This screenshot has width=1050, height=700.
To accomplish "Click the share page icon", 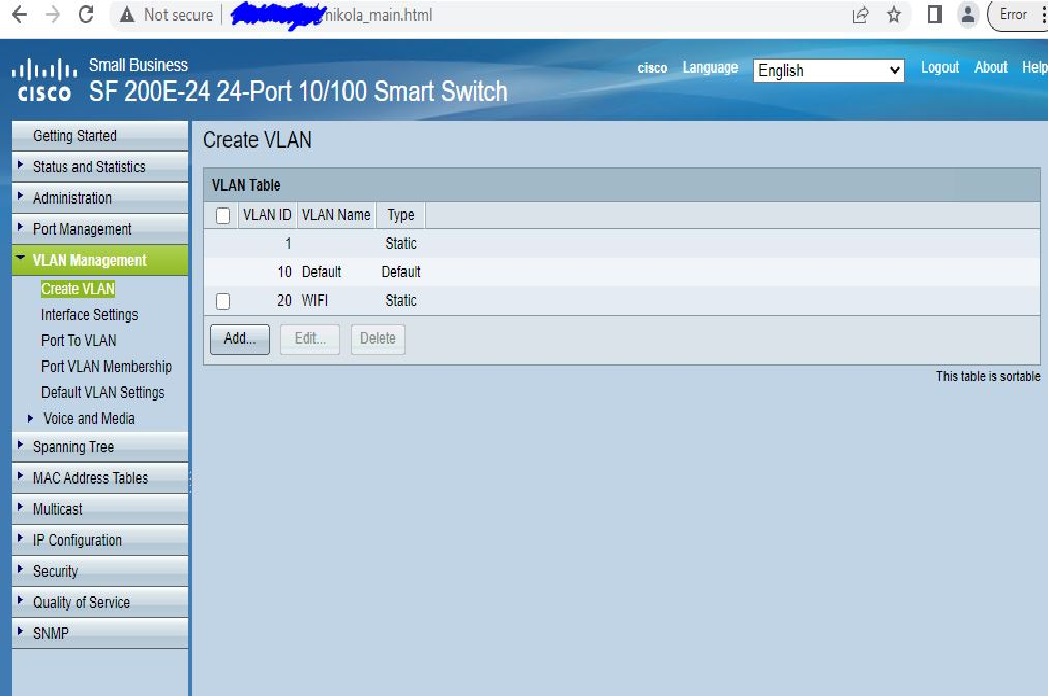I will click(860, 15).
